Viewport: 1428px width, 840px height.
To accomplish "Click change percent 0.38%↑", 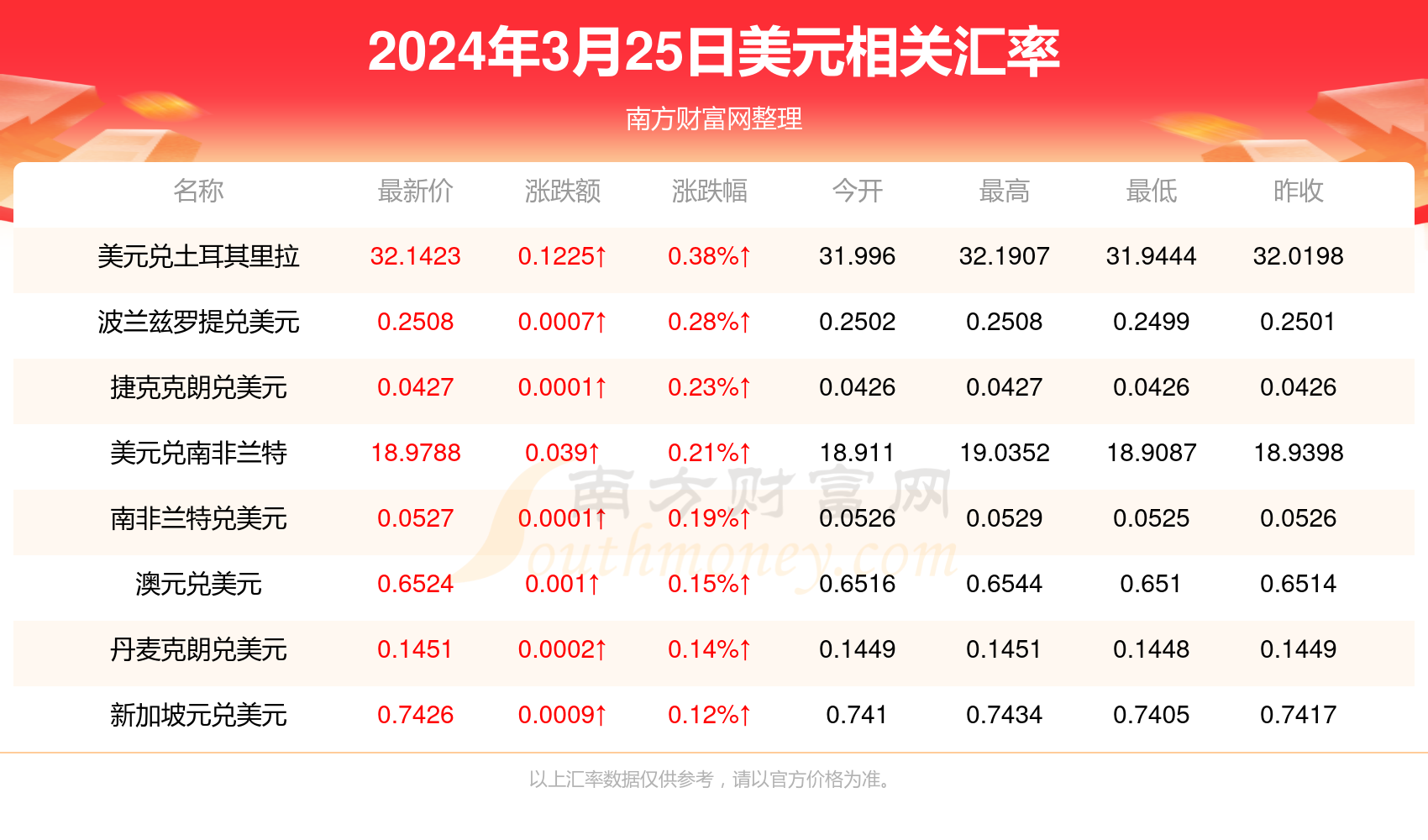I will pos(709,256).
